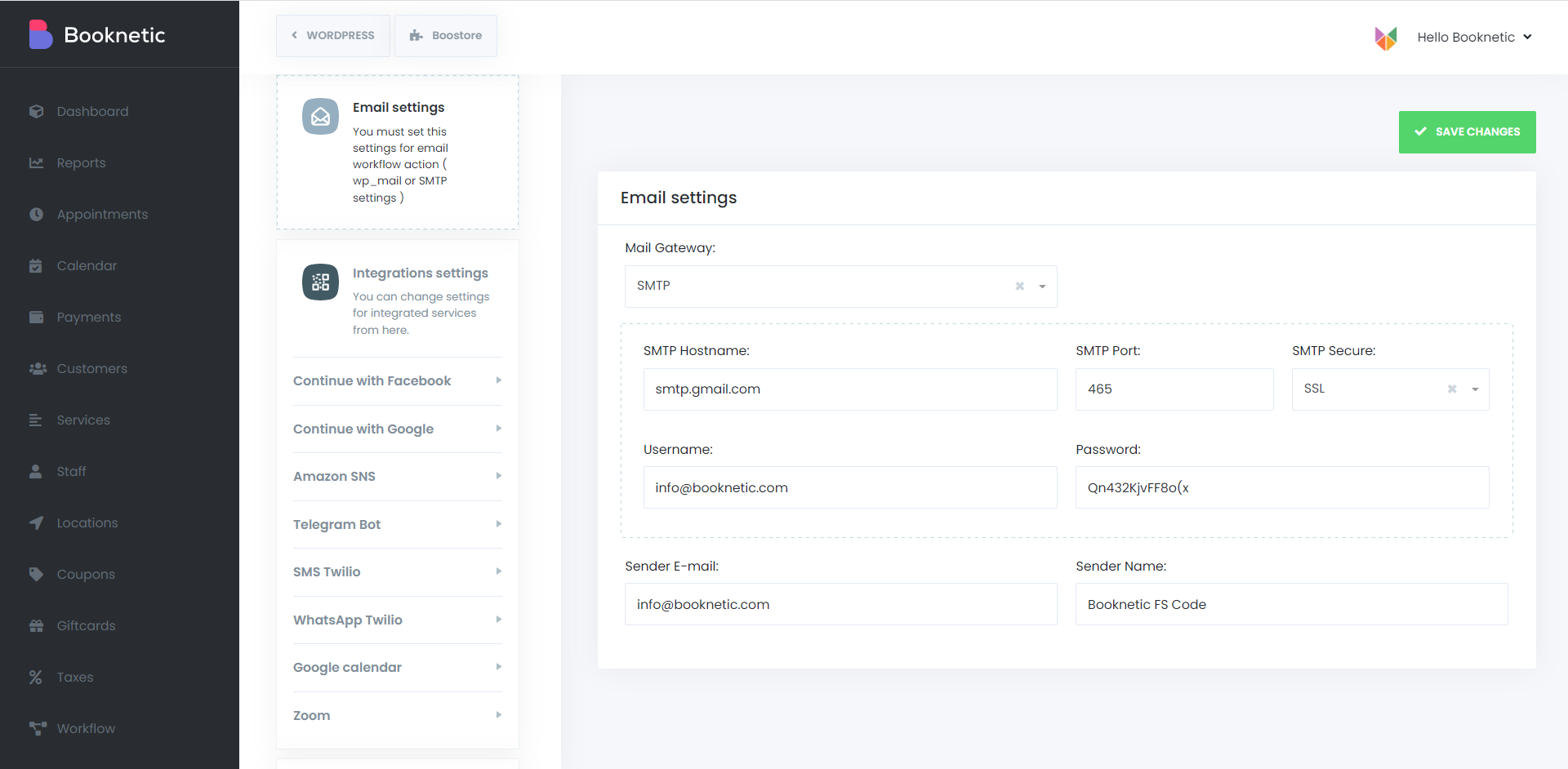Viewport: 1568px width, 769px height.
Task: Expand Google calendar settings
Action: [x=398, y=668]
